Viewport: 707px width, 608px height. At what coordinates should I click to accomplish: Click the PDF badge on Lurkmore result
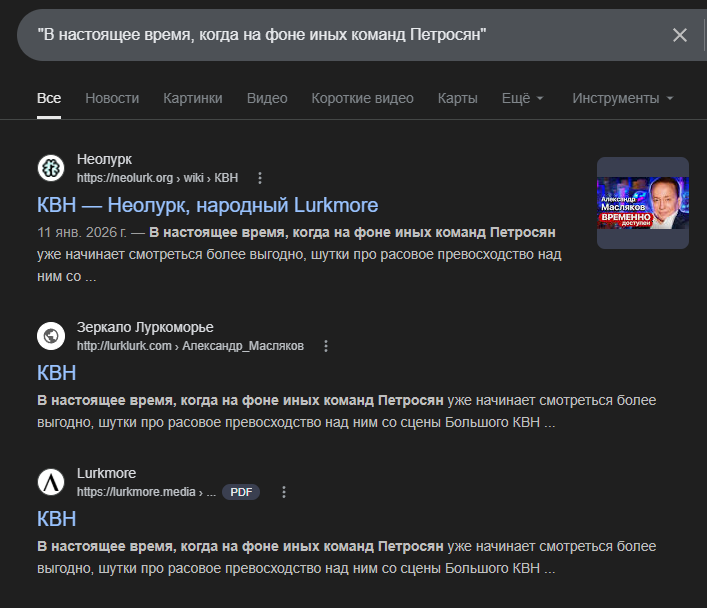click(241, 492)
